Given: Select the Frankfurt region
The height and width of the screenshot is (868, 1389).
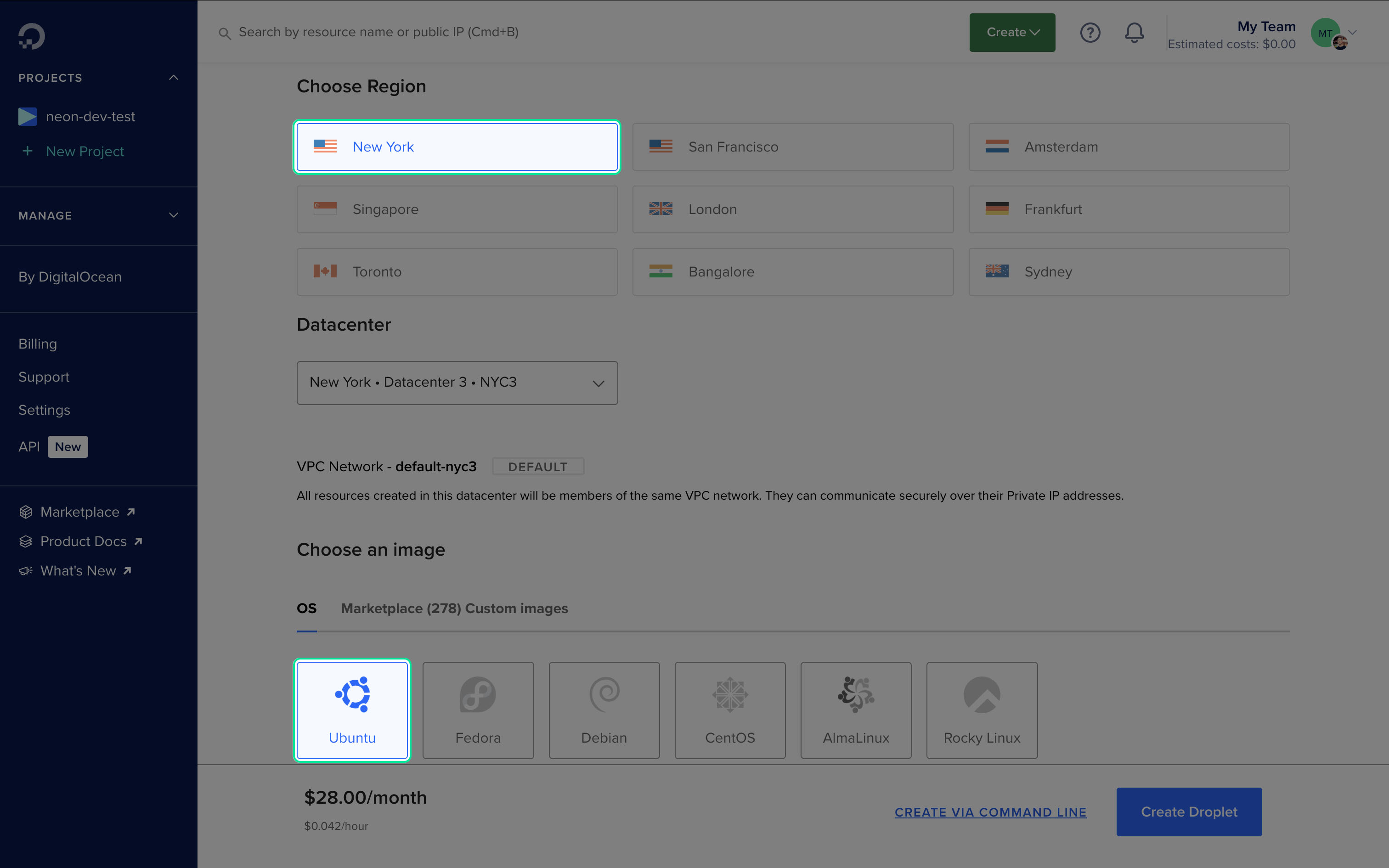Looking at the screenshot, I should pos(1128,209).
